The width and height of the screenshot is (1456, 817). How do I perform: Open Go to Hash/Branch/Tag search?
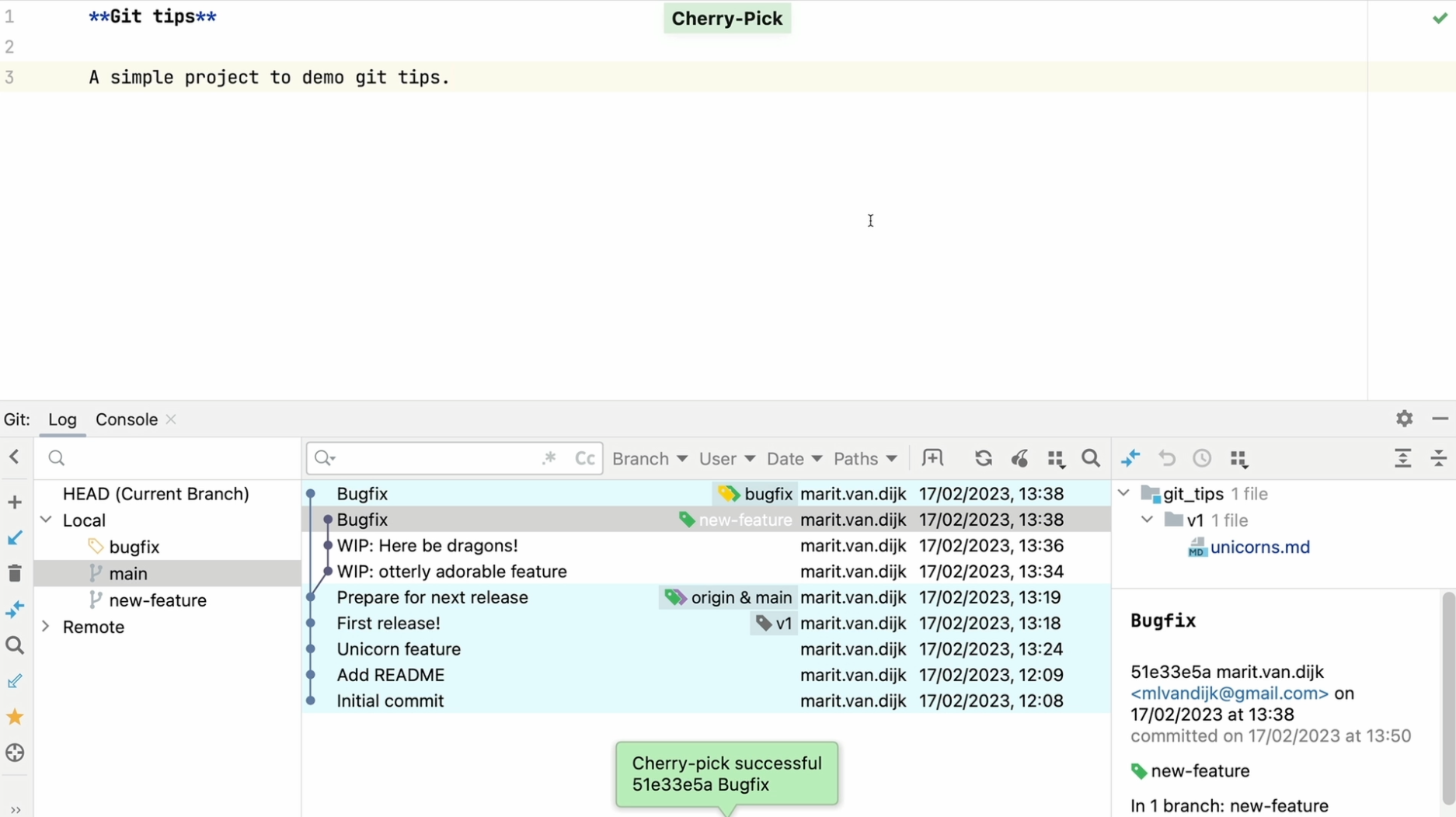pos(1091,458)
